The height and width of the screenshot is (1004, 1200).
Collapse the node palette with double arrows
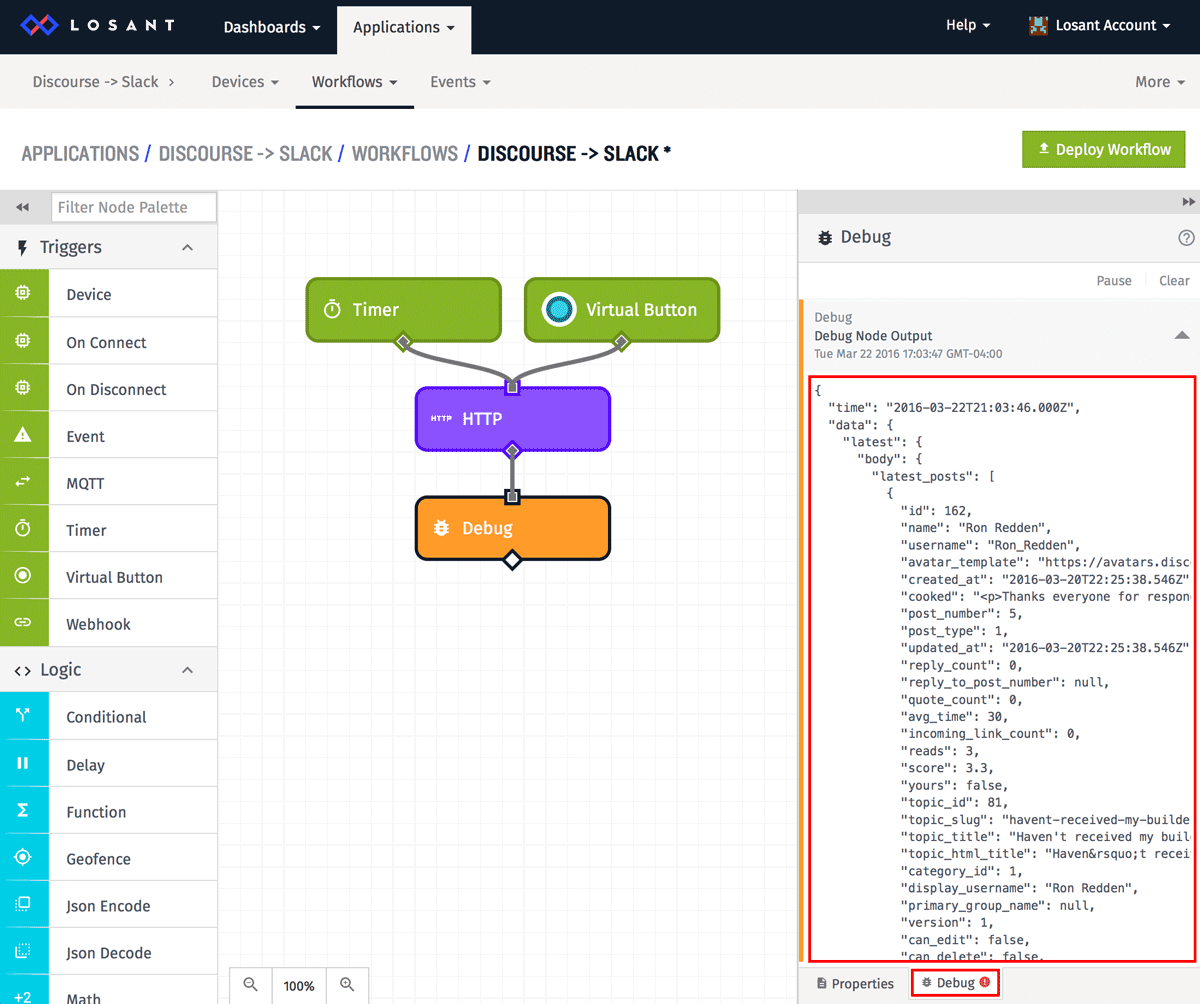coord(22,207)
